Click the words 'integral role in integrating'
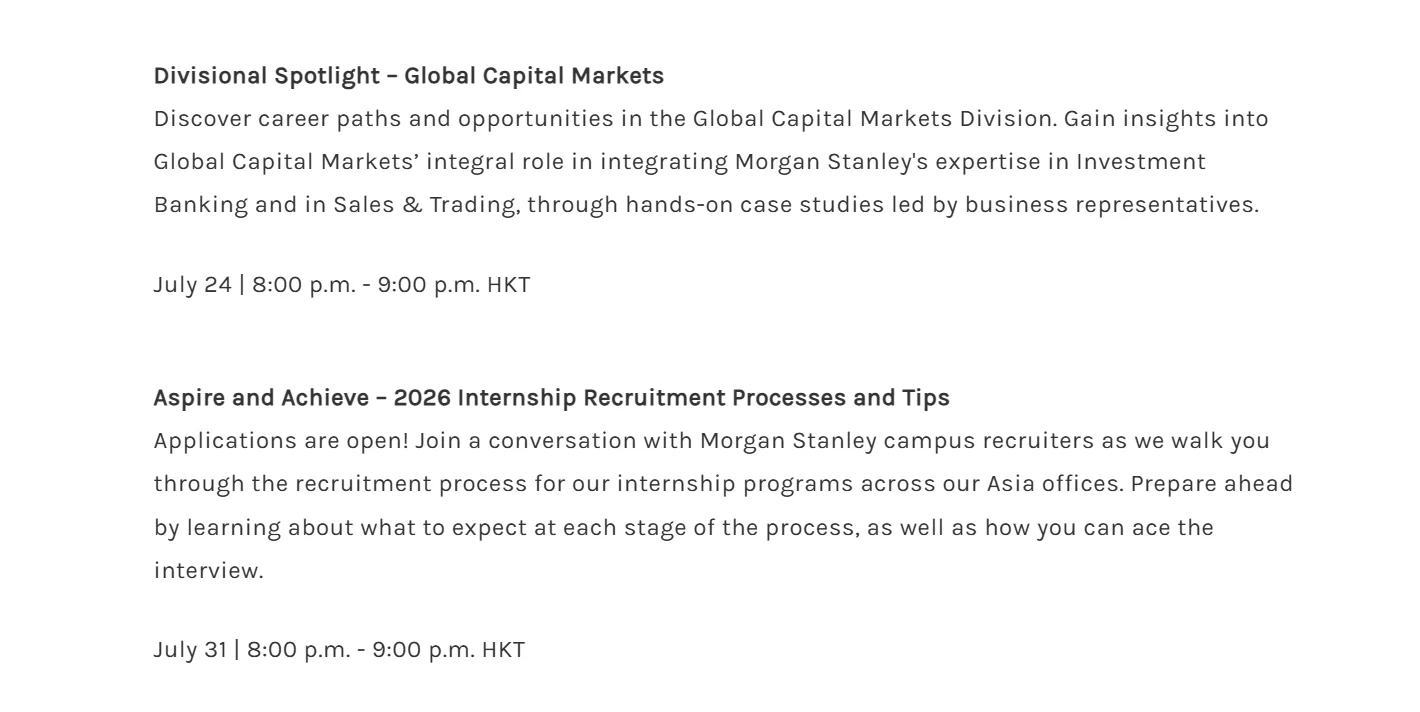This screenshot has height=712, width=1420. pyautogui.click(x=591, y=162)
